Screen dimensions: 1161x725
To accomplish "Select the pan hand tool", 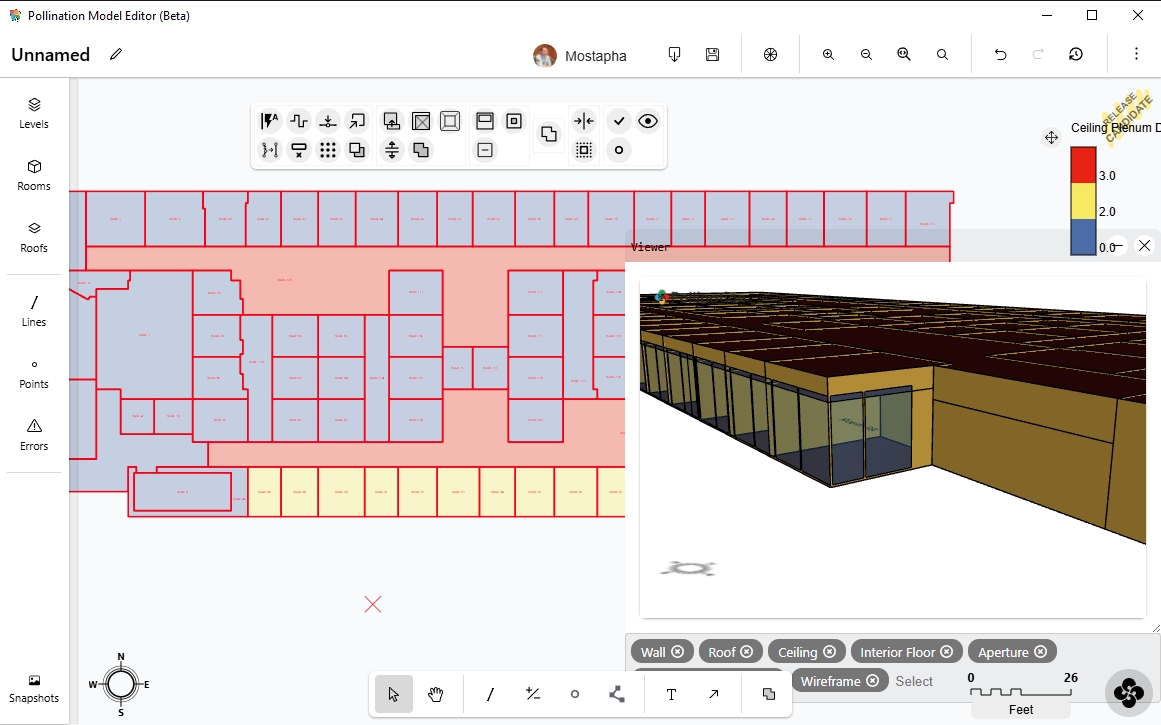I will (436, 694).
